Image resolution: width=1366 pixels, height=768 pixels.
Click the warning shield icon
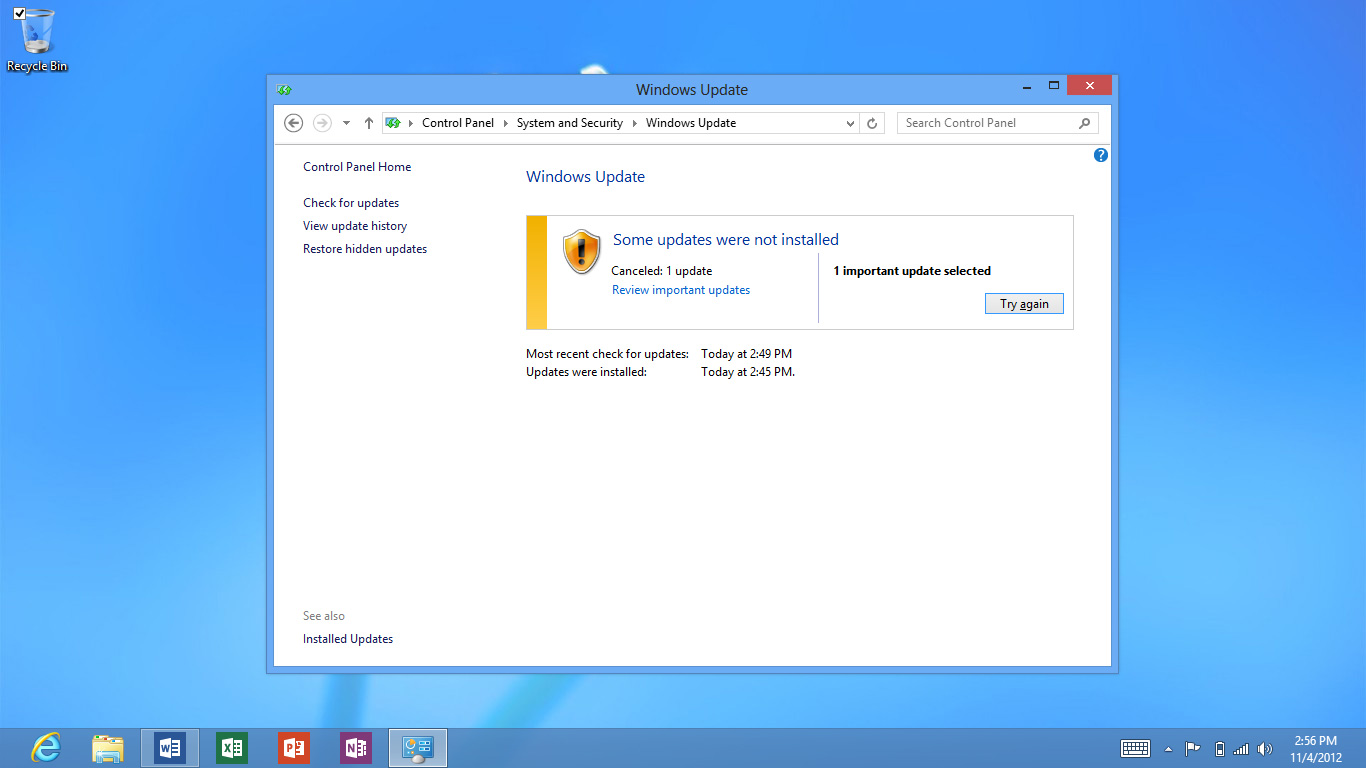click(x=581, y=252)
